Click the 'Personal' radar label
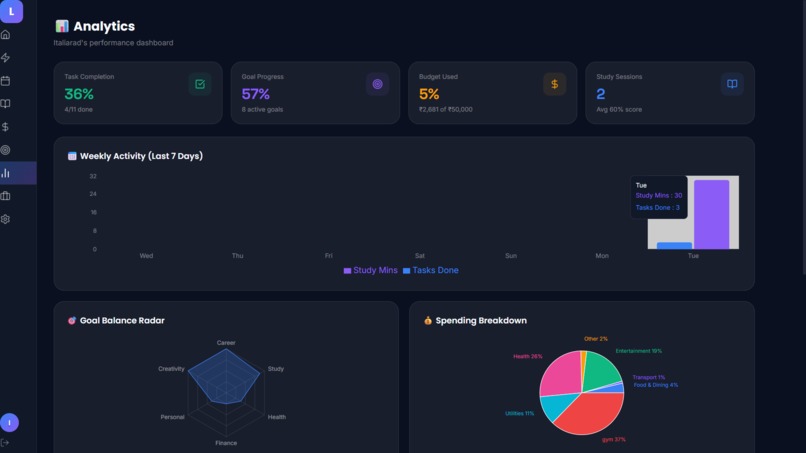This screenshot has width=806, height=453. 172,417
